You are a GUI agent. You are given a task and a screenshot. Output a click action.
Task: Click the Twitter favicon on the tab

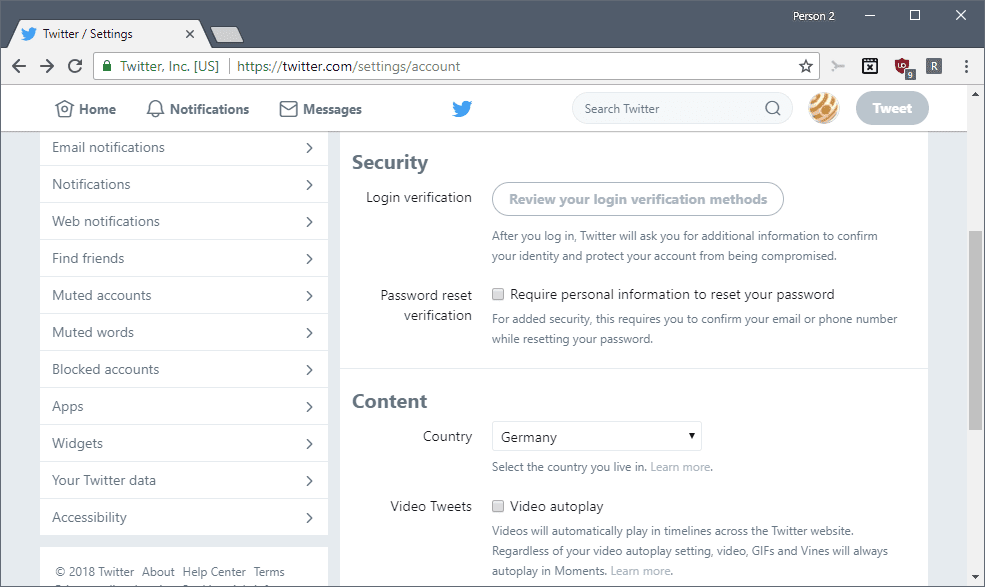pyautogui.click(x=29, y=34)
